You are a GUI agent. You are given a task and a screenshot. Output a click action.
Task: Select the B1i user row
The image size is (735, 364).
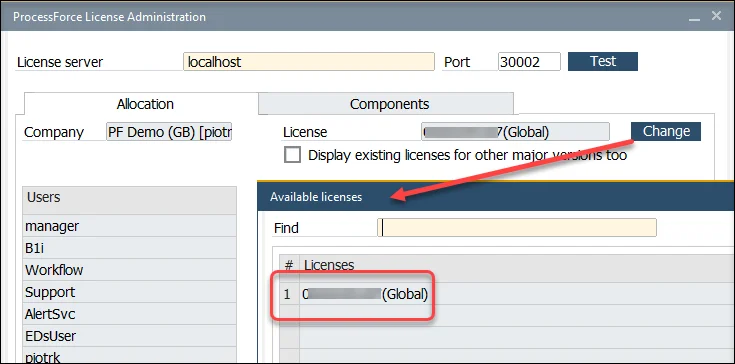pos(129,248)
